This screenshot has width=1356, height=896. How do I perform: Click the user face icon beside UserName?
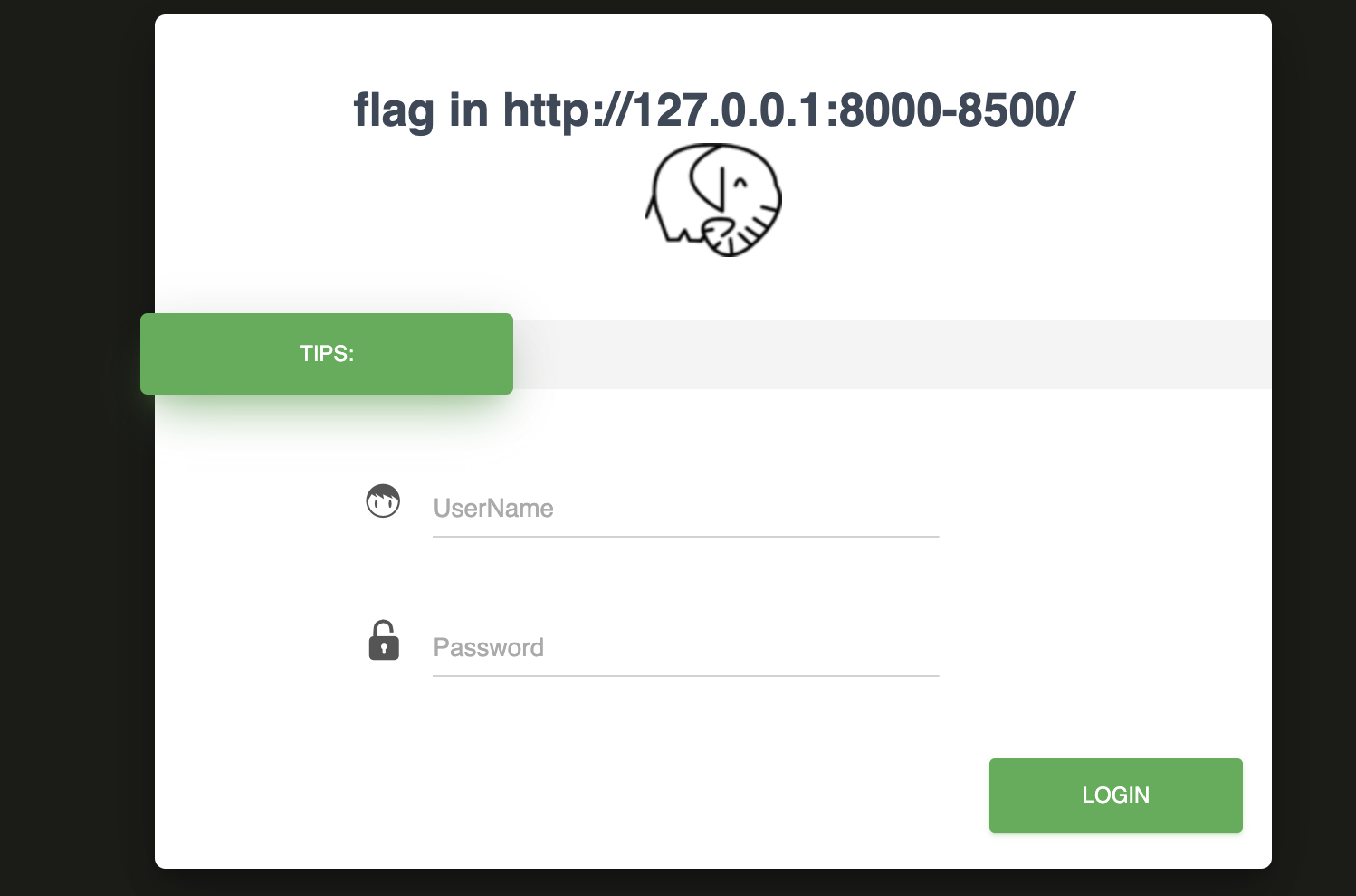click(x=383, y=500)
